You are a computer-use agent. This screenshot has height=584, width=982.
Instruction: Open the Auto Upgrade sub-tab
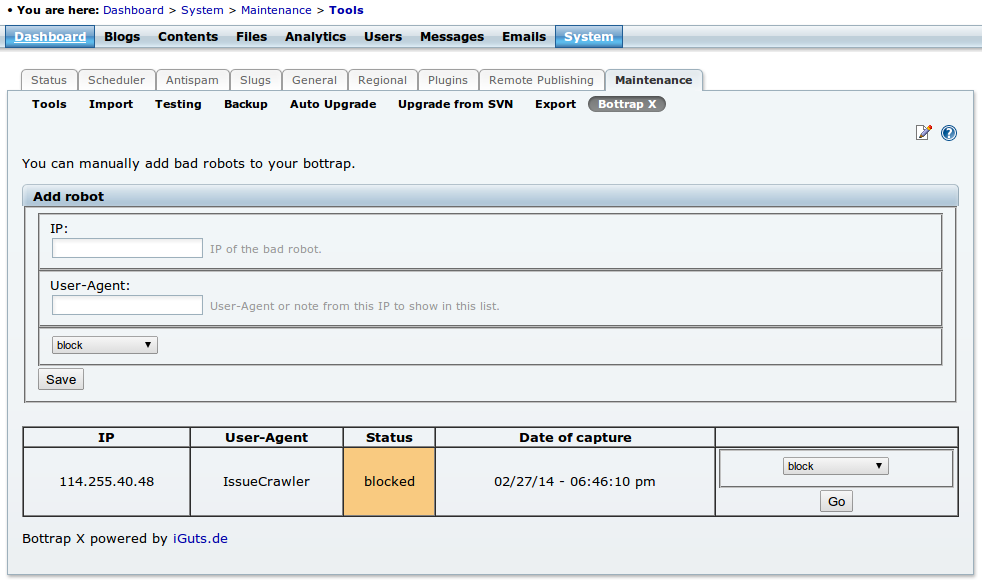tap(333, 105)
